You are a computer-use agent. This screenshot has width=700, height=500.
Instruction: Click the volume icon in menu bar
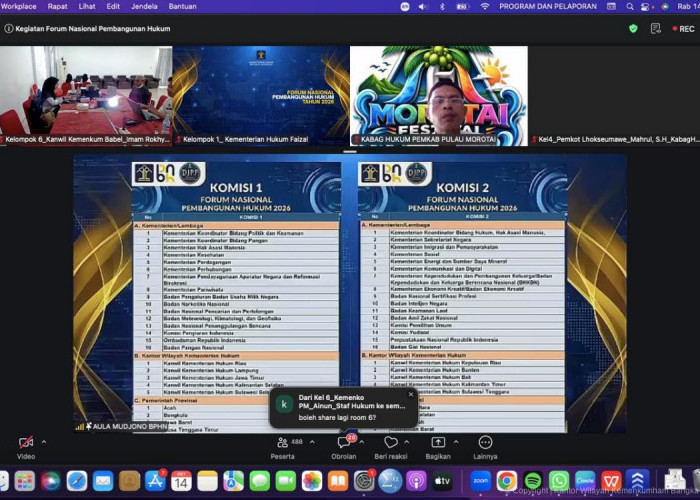click(423, 6)
